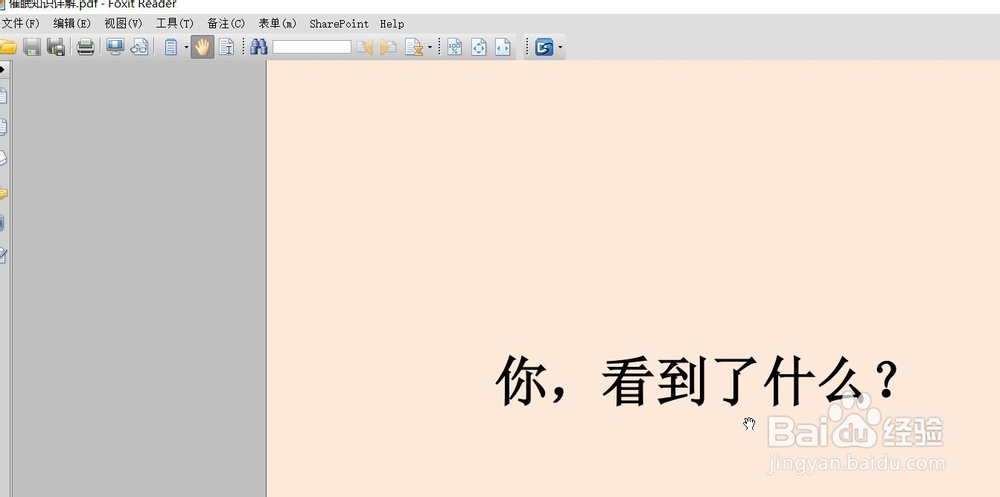Click the search text input field

(x=312, y=47)
